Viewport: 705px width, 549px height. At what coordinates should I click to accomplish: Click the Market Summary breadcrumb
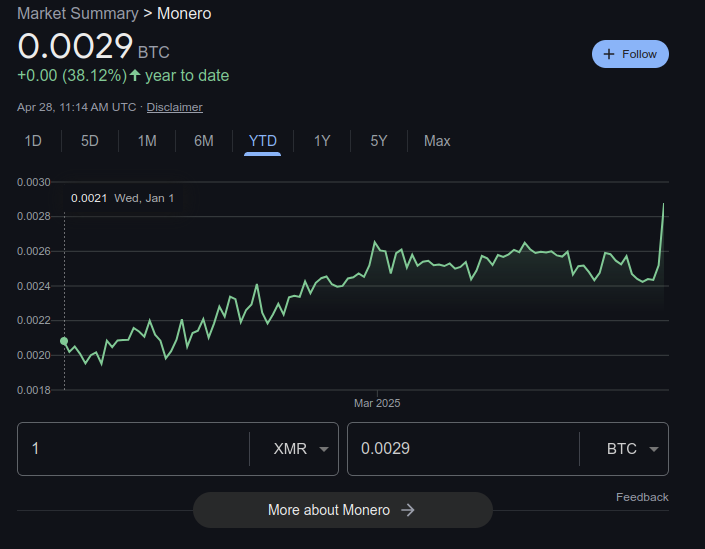78,13
